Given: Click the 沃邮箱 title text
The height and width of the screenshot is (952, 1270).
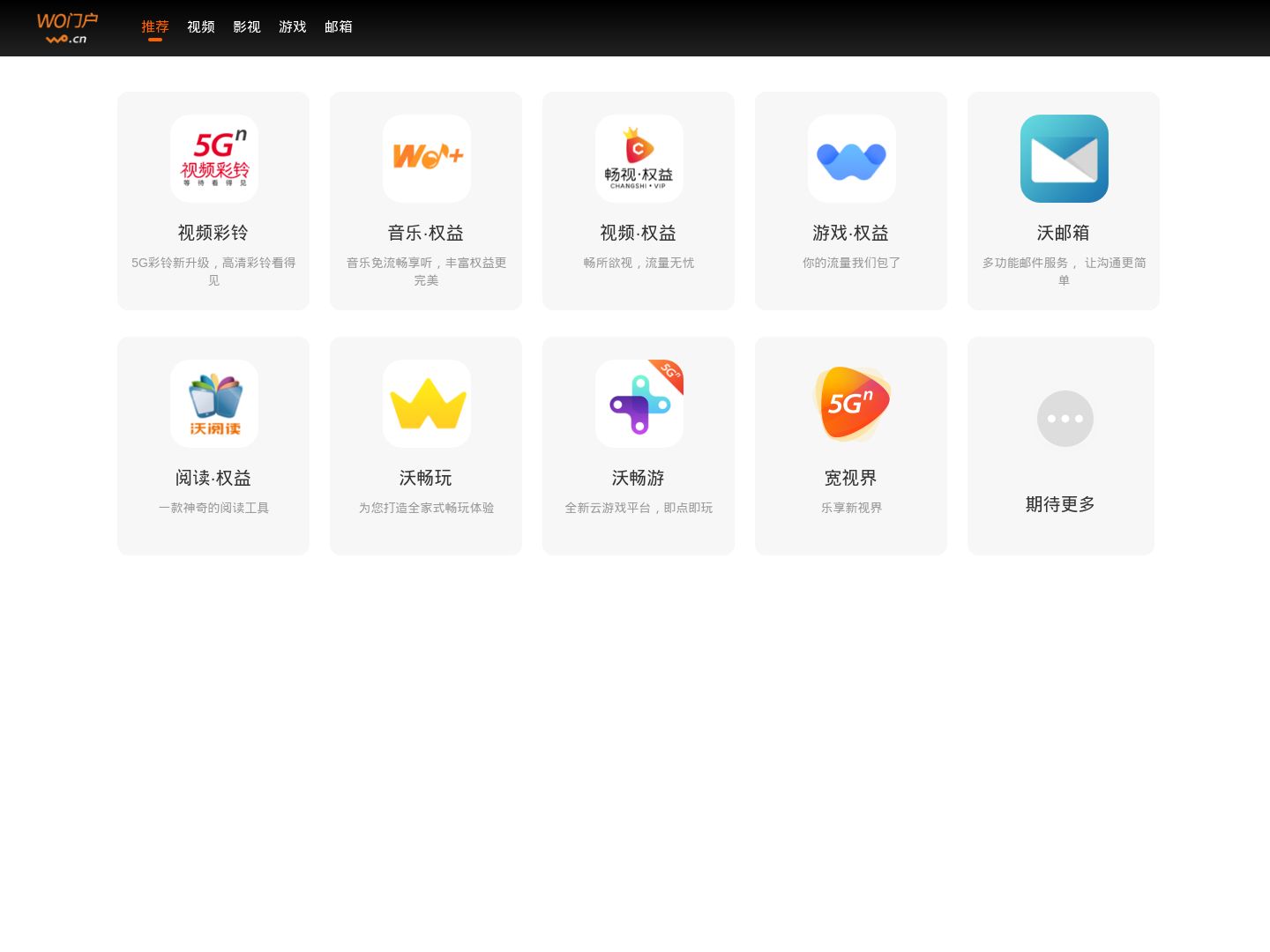Looking at the screenshot, I should [1064, 233].
